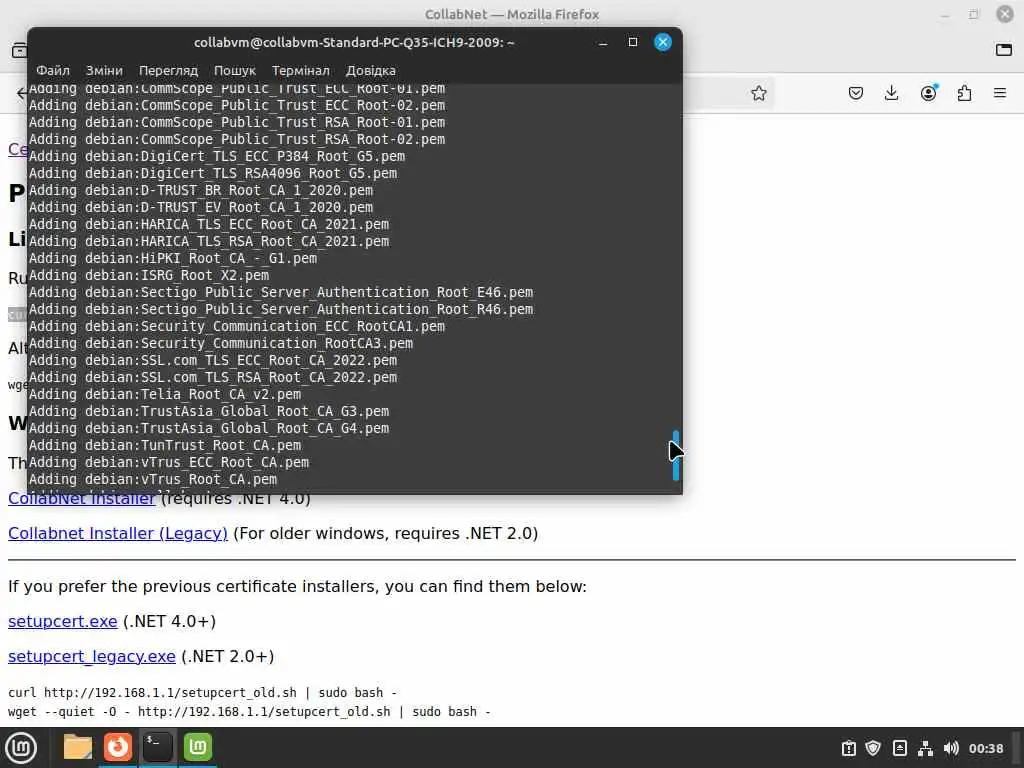The image size is (1024, 768).
Task: Click the wget setupcert_old.sh command text
Action: pos(249,712)
